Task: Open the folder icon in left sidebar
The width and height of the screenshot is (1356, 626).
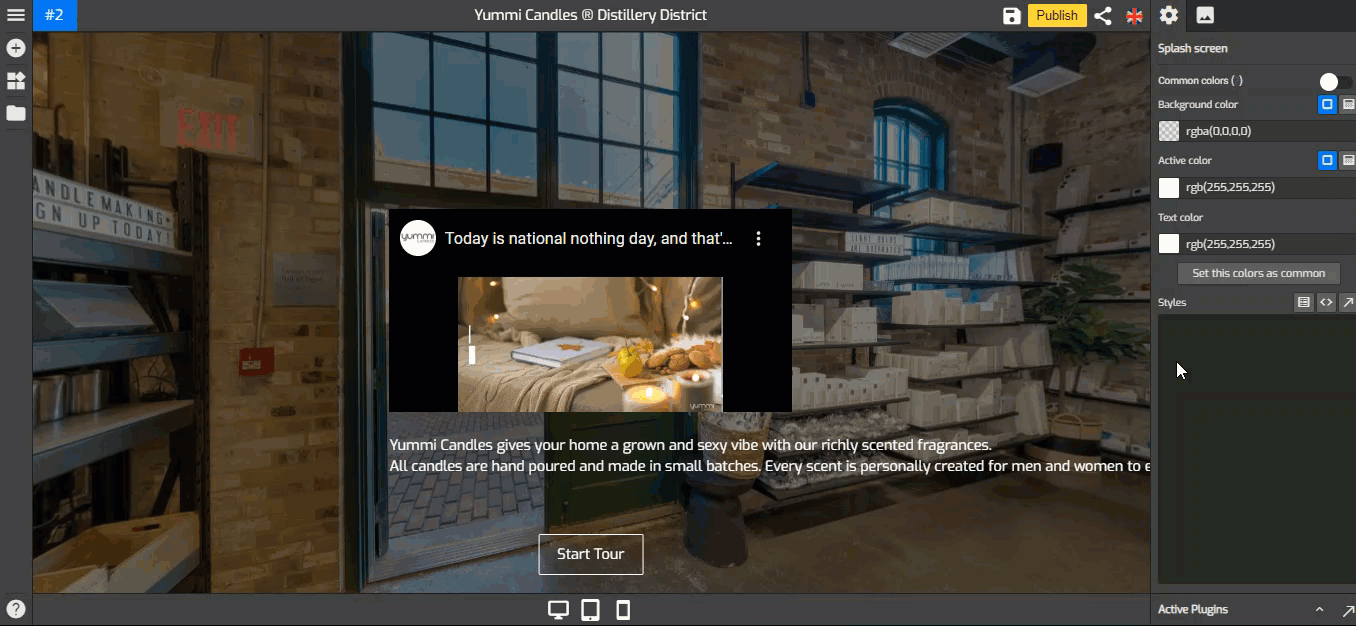Action: point(16,113)
